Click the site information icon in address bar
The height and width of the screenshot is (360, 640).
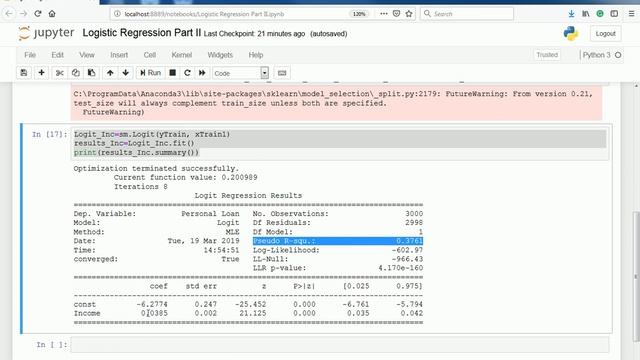pos(117,13)
